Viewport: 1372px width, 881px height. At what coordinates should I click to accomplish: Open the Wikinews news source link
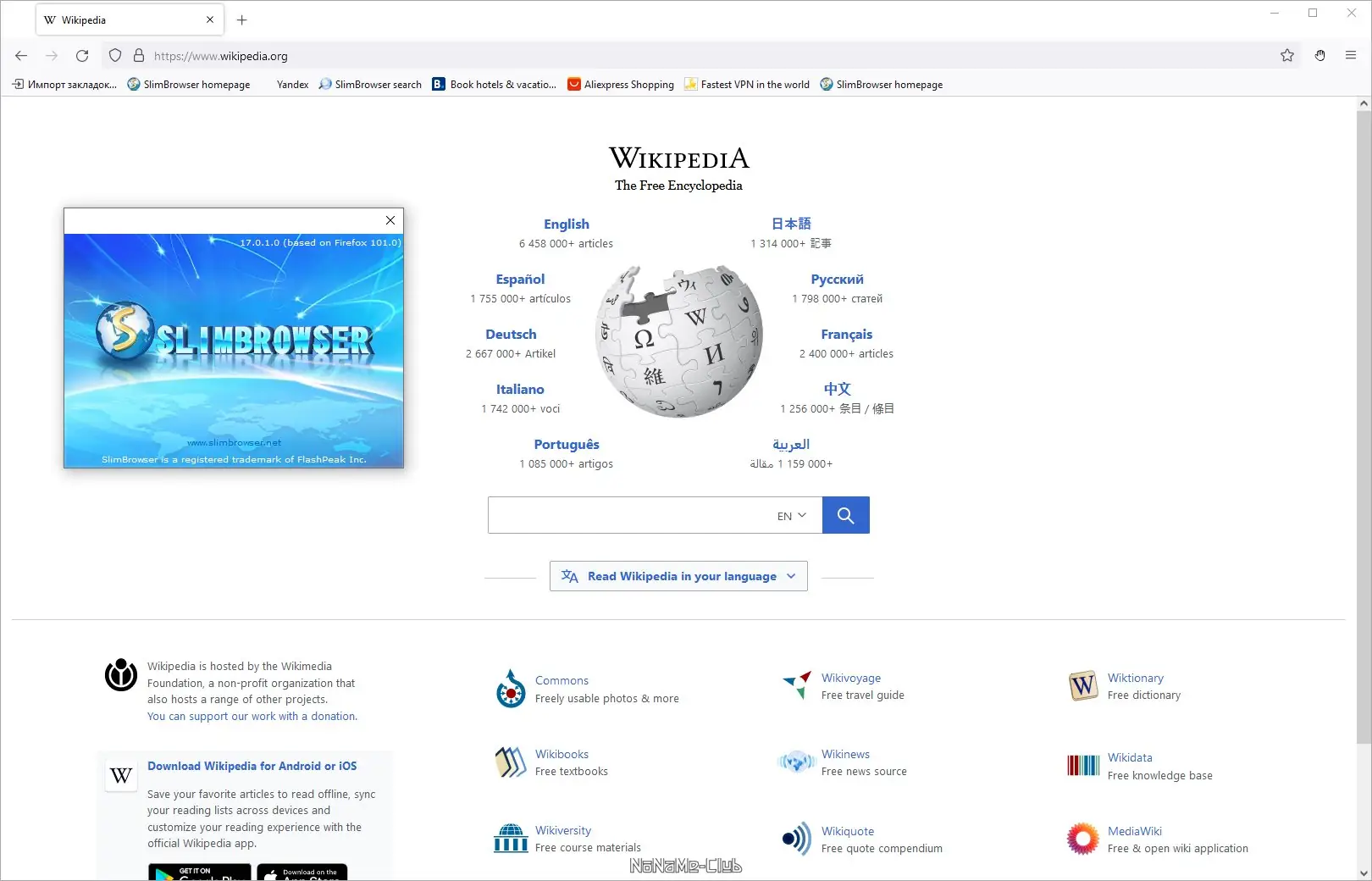click(845, 755)
